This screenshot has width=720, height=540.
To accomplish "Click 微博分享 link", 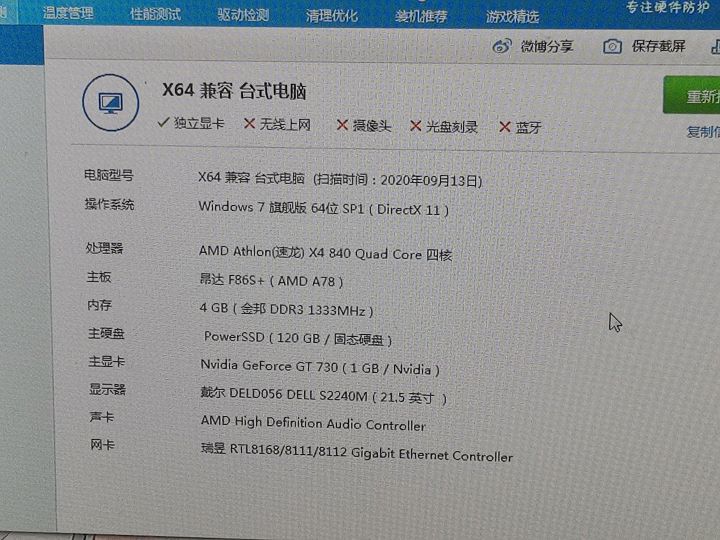I will tap(546, 46).
